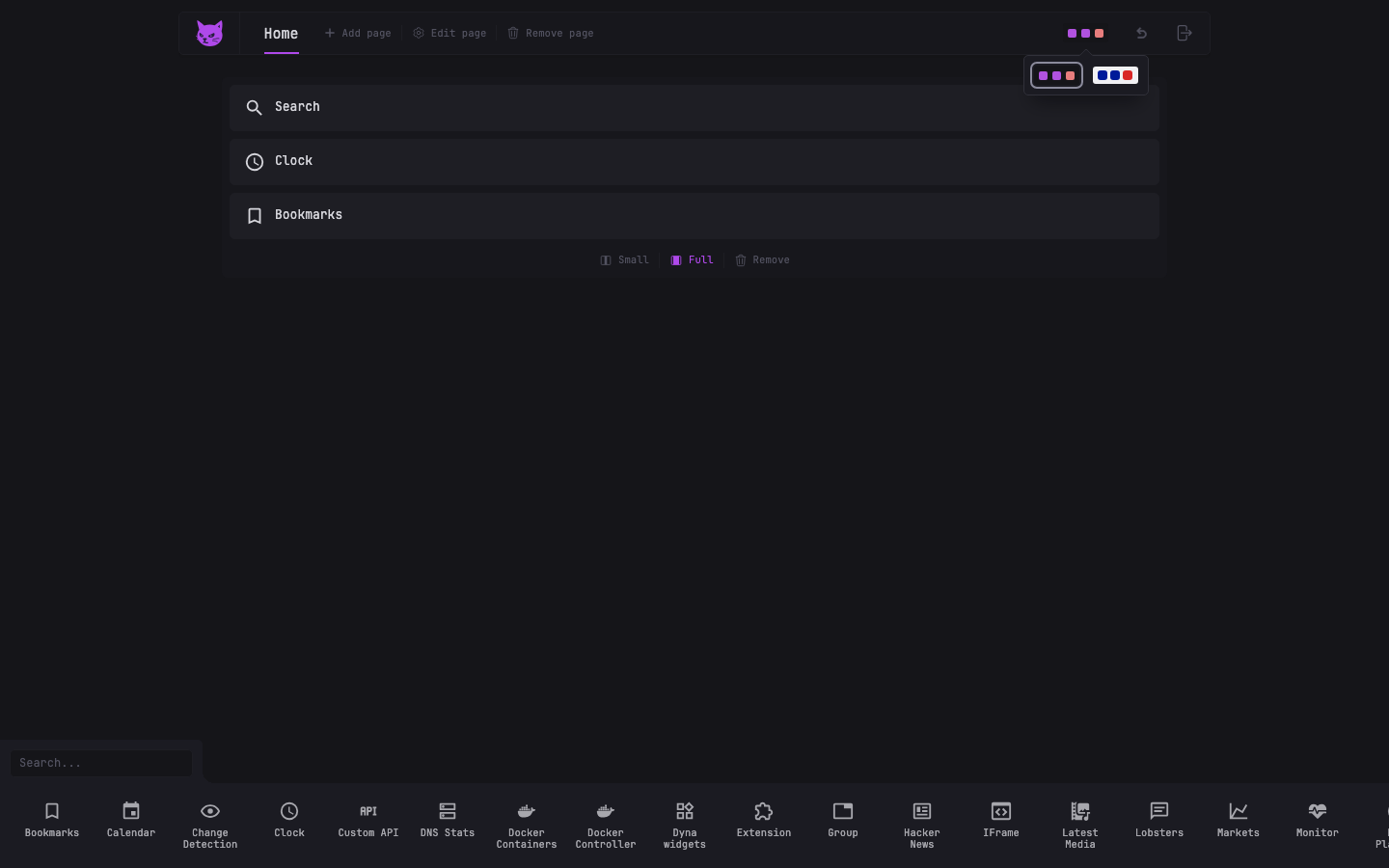Add the Latest Media widget
Viewport: 1389px width, 868px height.
click(x=1080, y=826)
